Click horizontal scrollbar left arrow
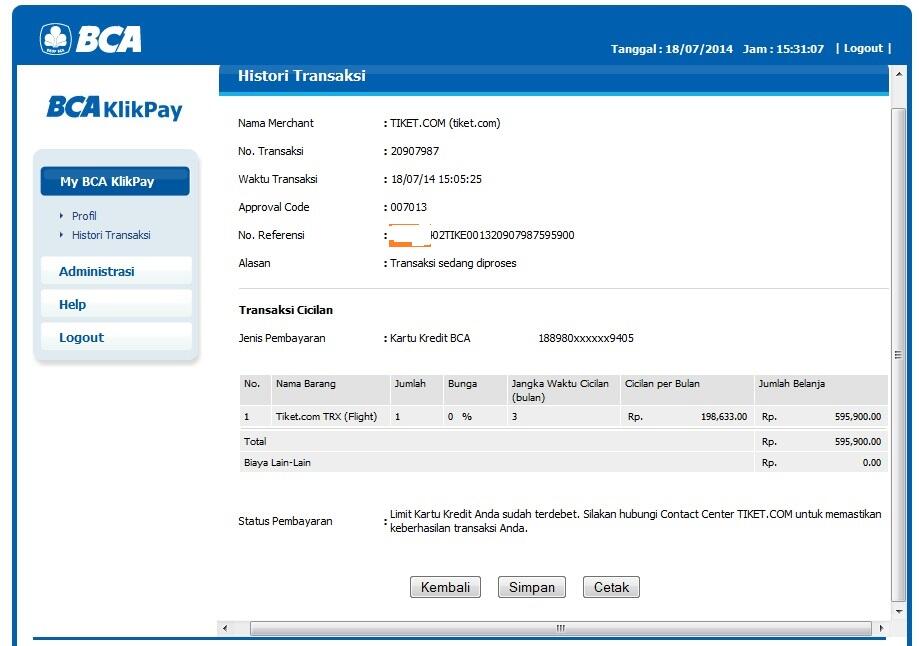919x646 pixels. pyautogui.click(x=225, y=628)
